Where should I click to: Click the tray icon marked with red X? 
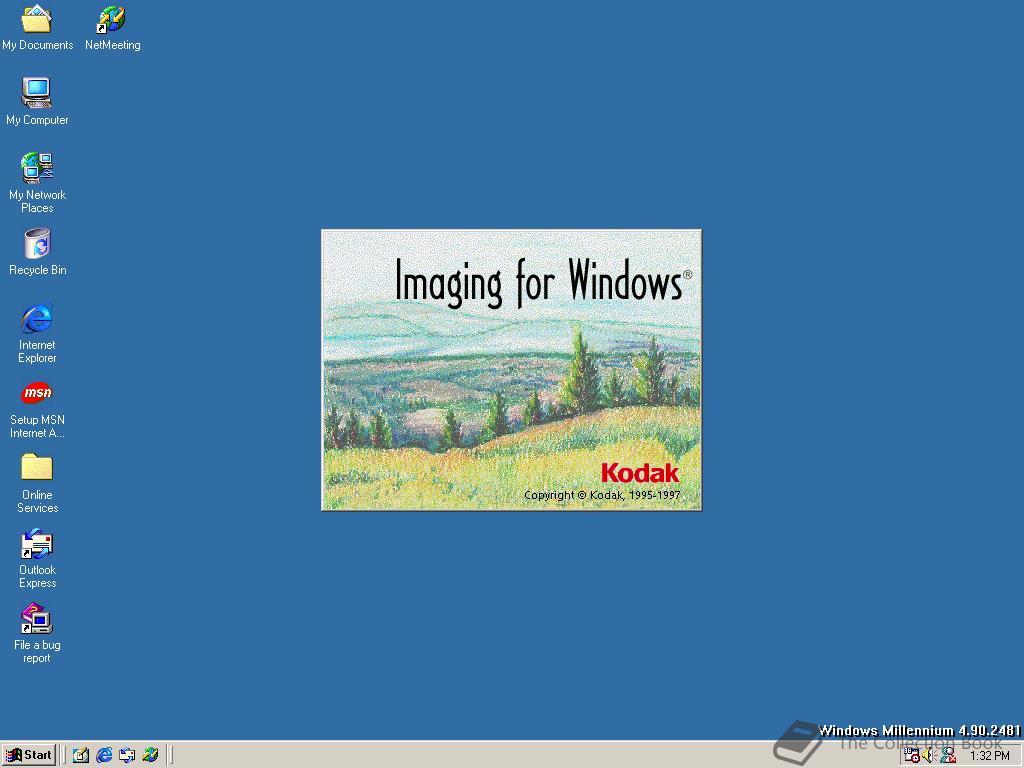(x=946, y=755)
